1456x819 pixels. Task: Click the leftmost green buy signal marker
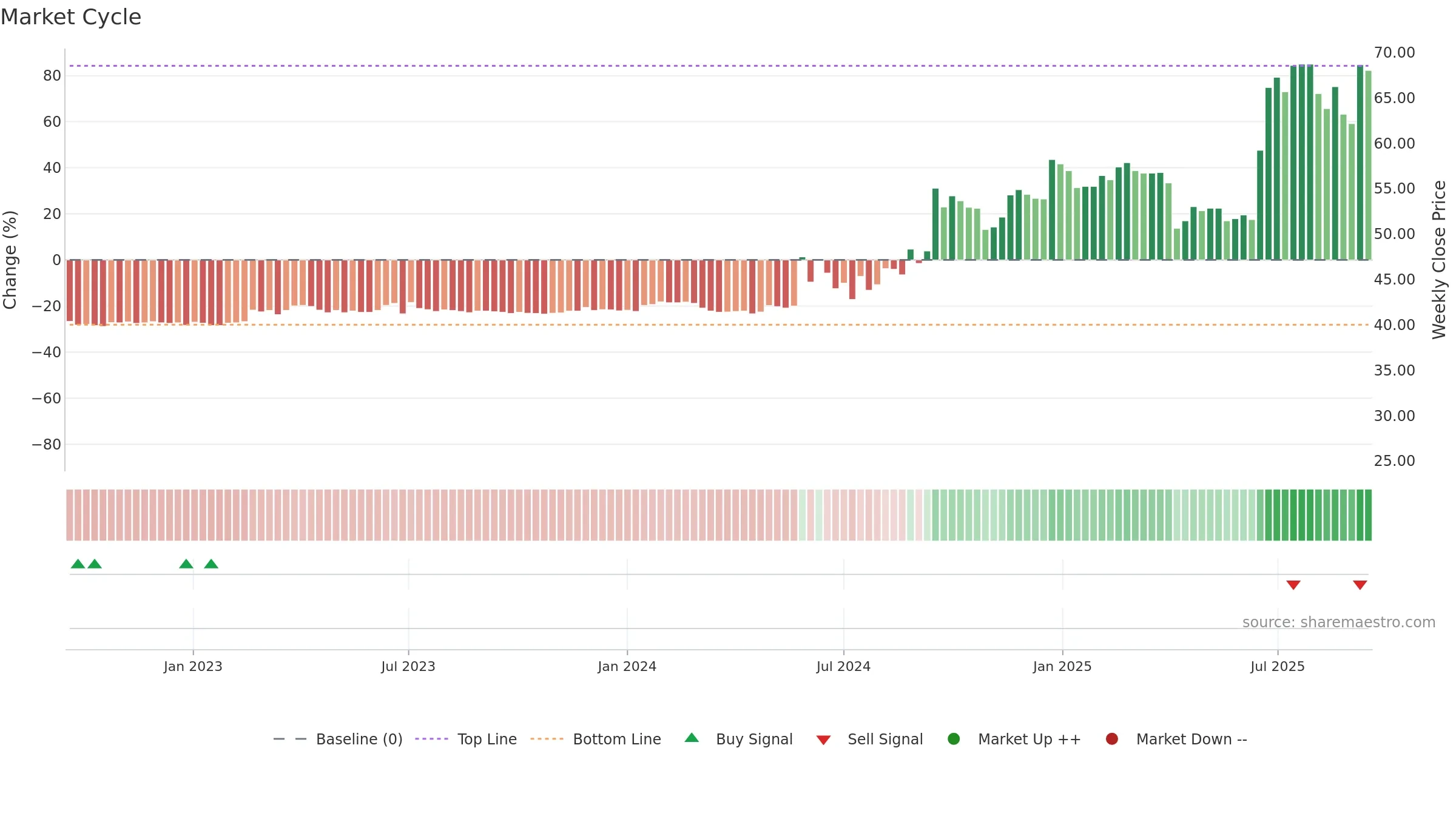tap(78, 564)
